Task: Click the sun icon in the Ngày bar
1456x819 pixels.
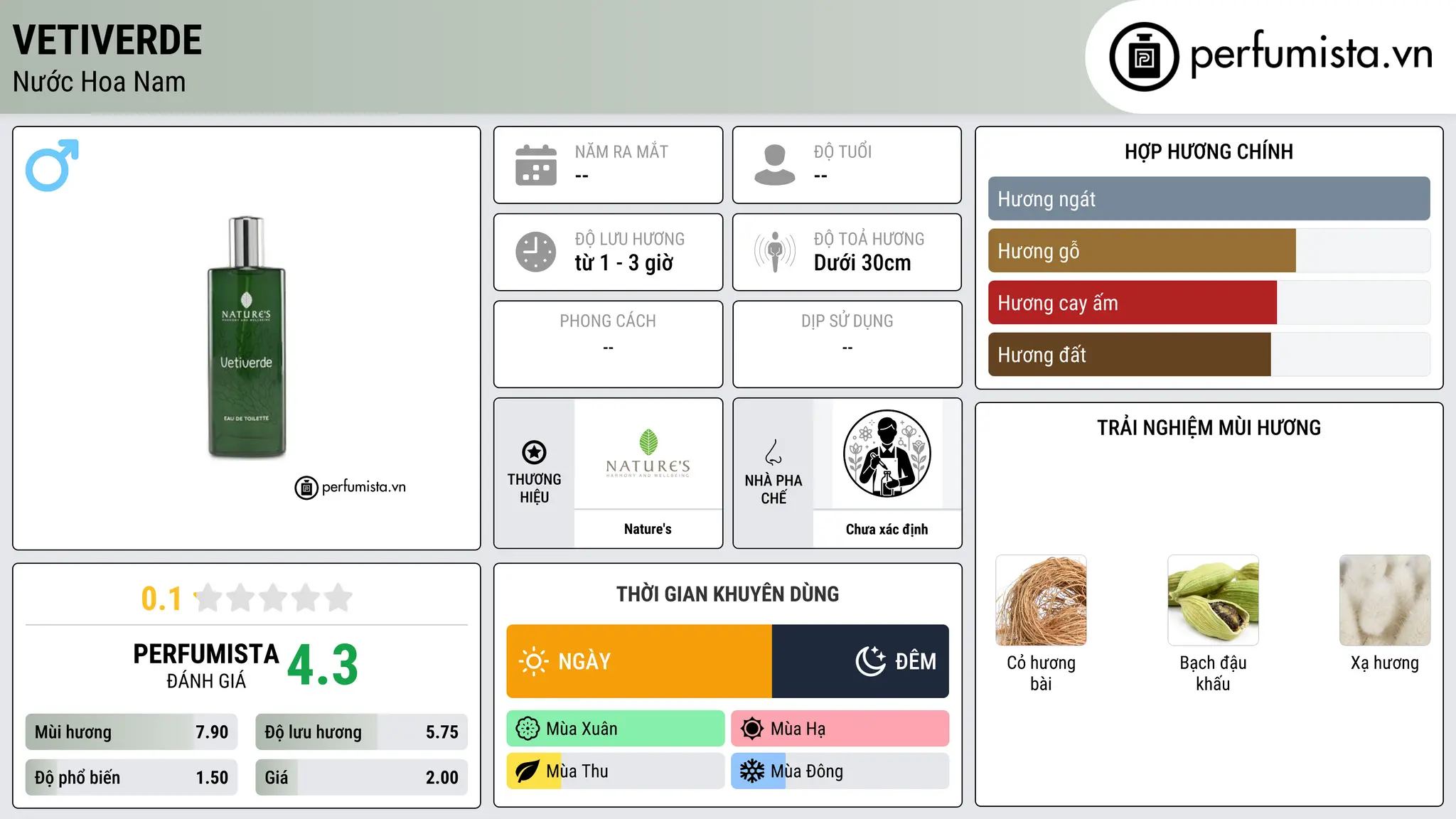Action: coord(533,661)
